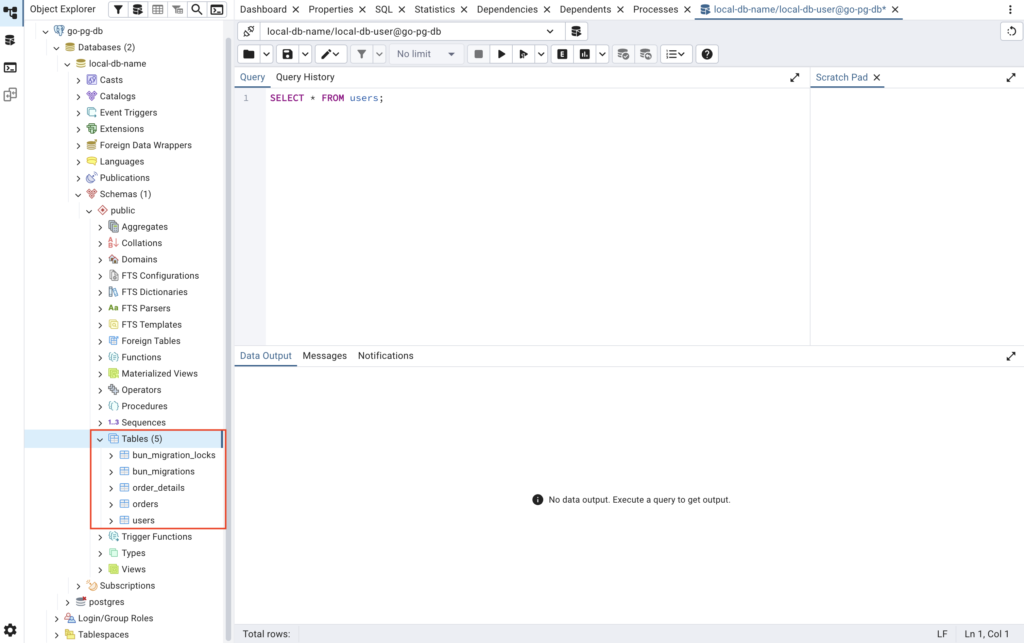The image size is (1024, 643).
Task: Toggle the connection status icon
Action: coord(249,31)
